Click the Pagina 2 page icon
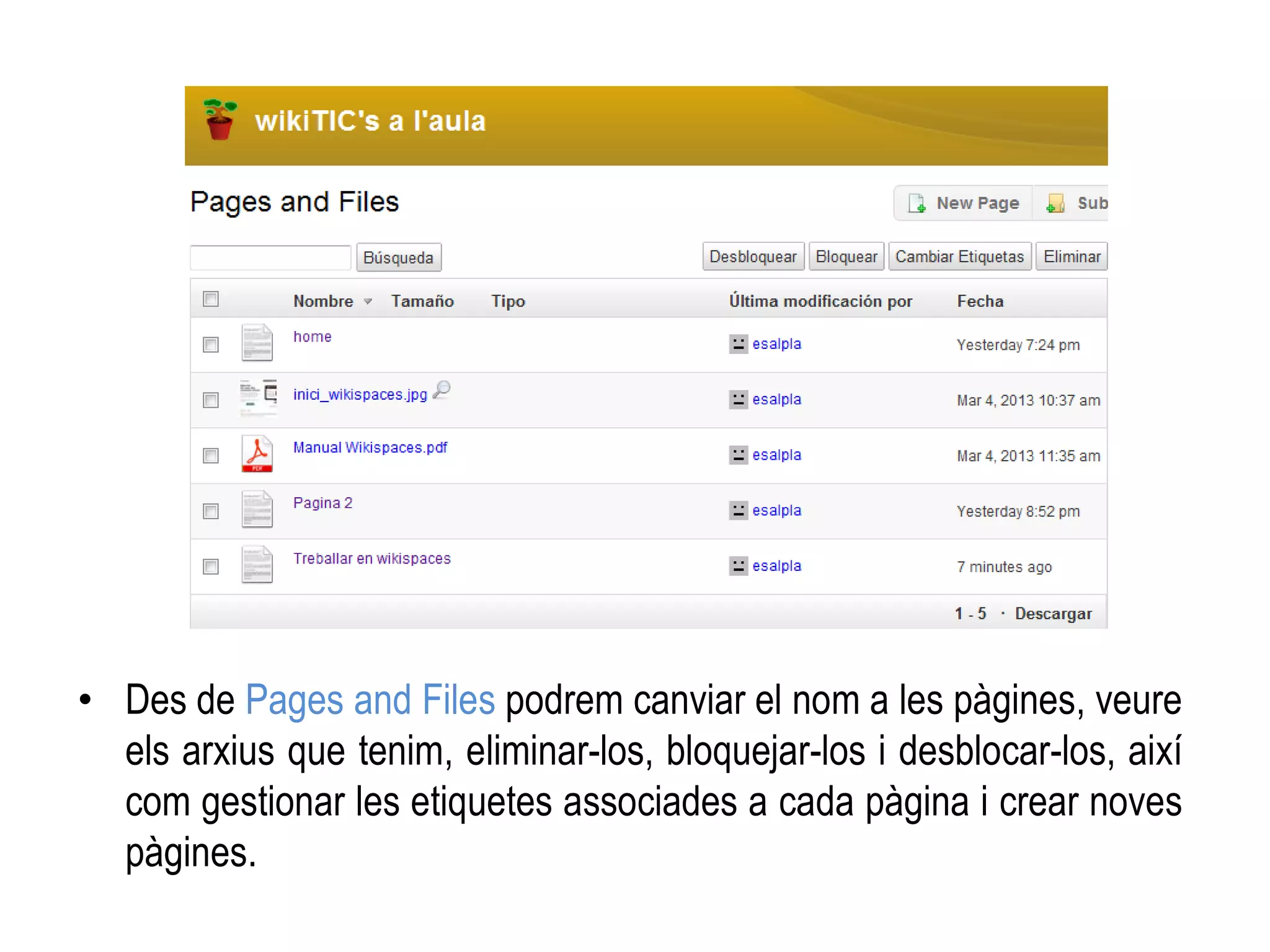Image resolution: width=1270 pixels, height=952 pixels. tap(257, 509)
